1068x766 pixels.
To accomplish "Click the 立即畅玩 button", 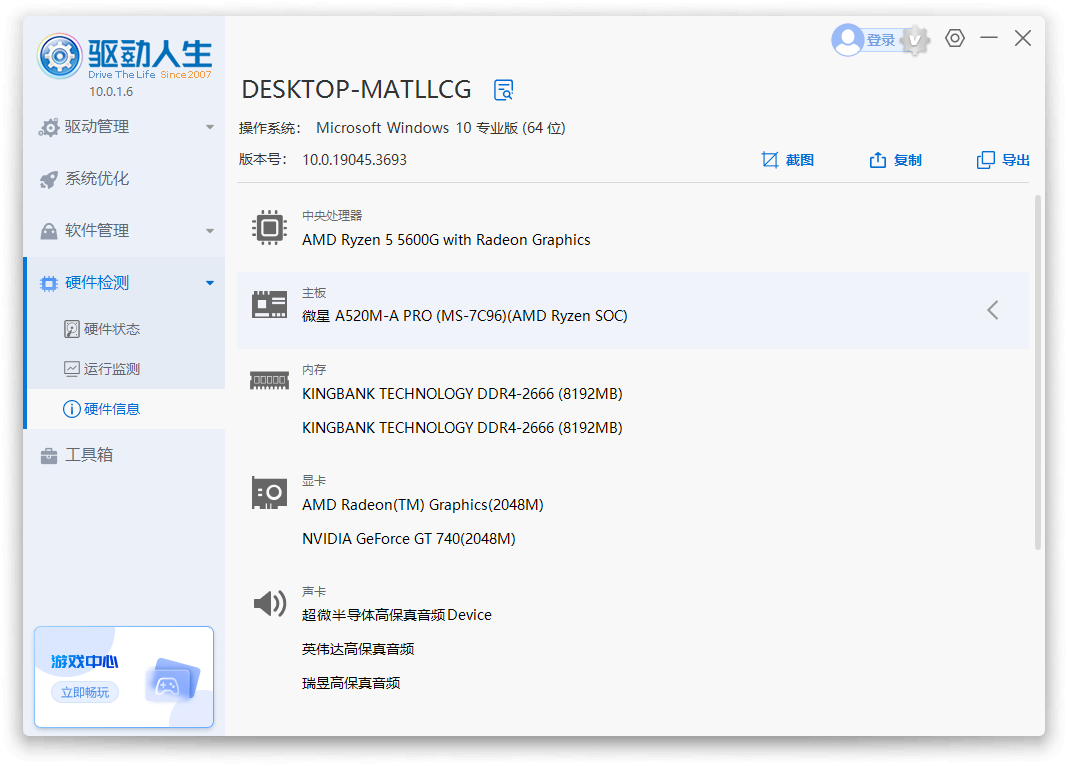I will 85,692.
